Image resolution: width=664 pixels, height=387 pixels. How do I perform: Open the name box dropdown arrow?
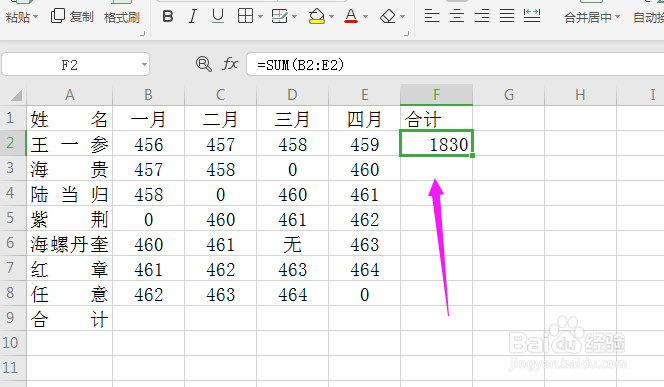144,64
